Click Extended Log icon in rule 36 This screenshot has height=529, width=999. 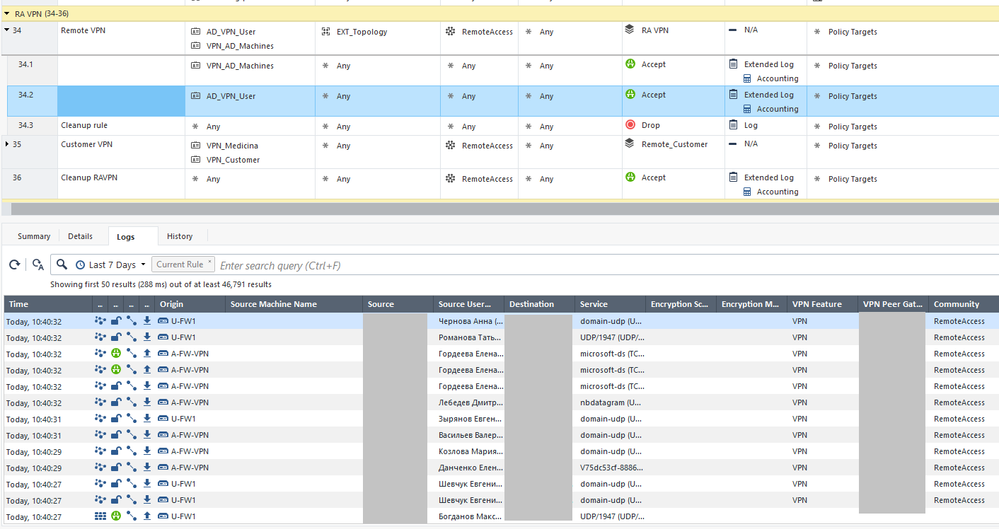click(x=734, y=178)
